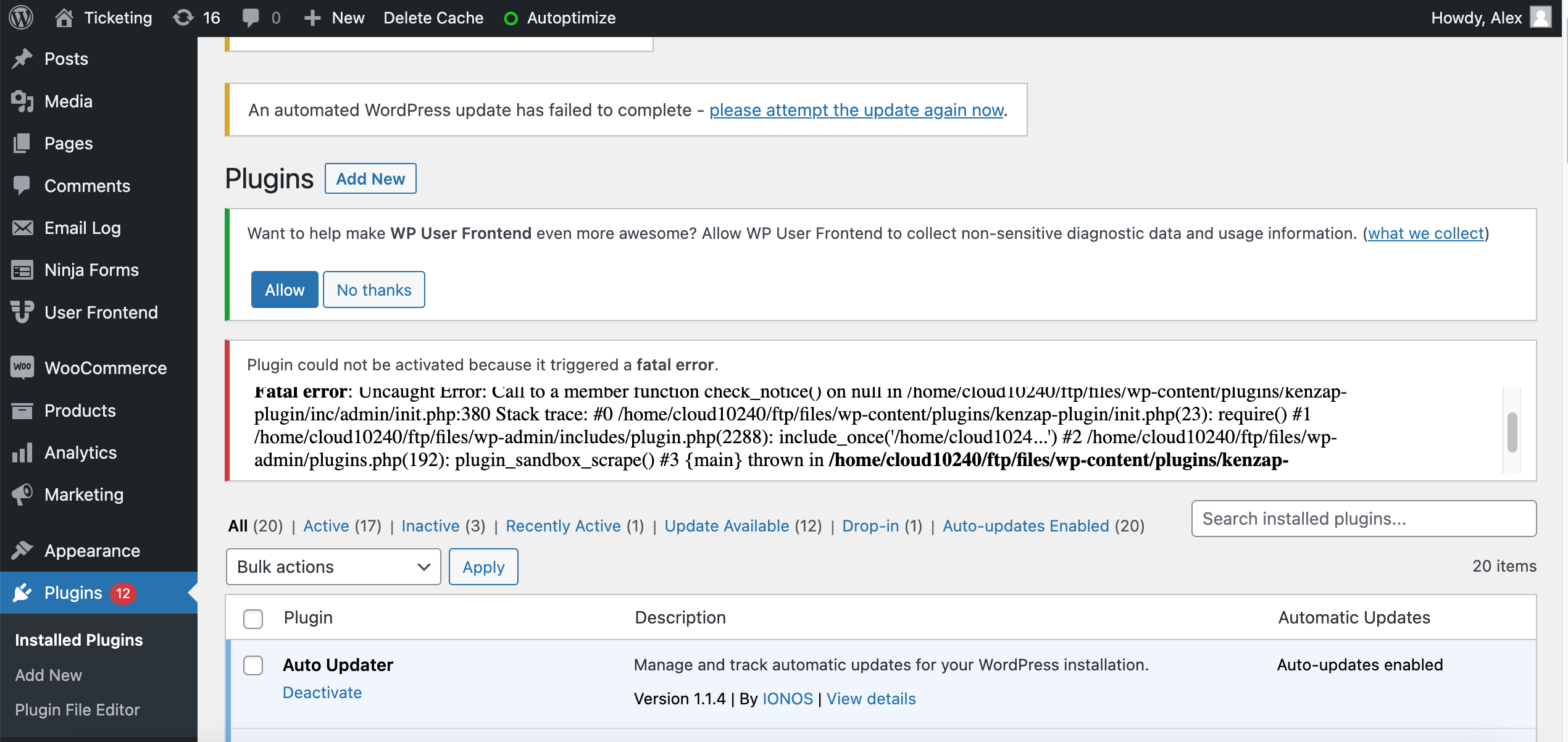Focus the Search installed plugins field
The width and height of the screenshot is (1568, 742).
pyautogui.click(x=1364, y=519)
